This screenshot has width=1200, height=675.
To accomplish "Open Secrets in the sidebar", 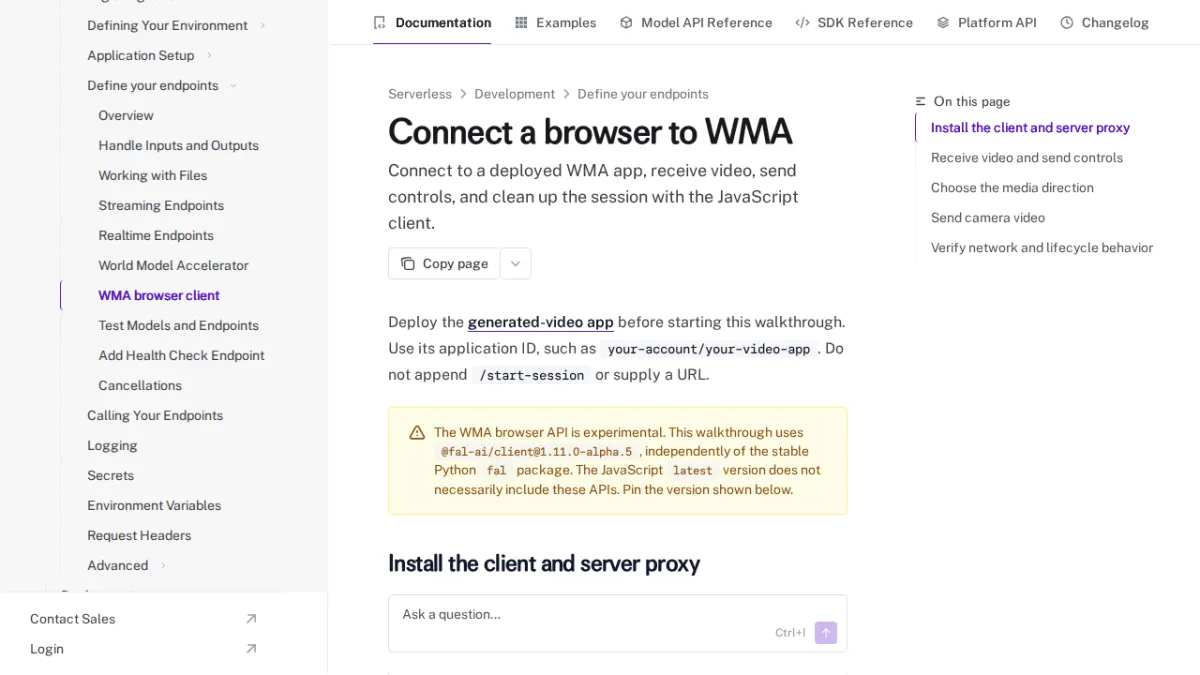I will point(110,475).
